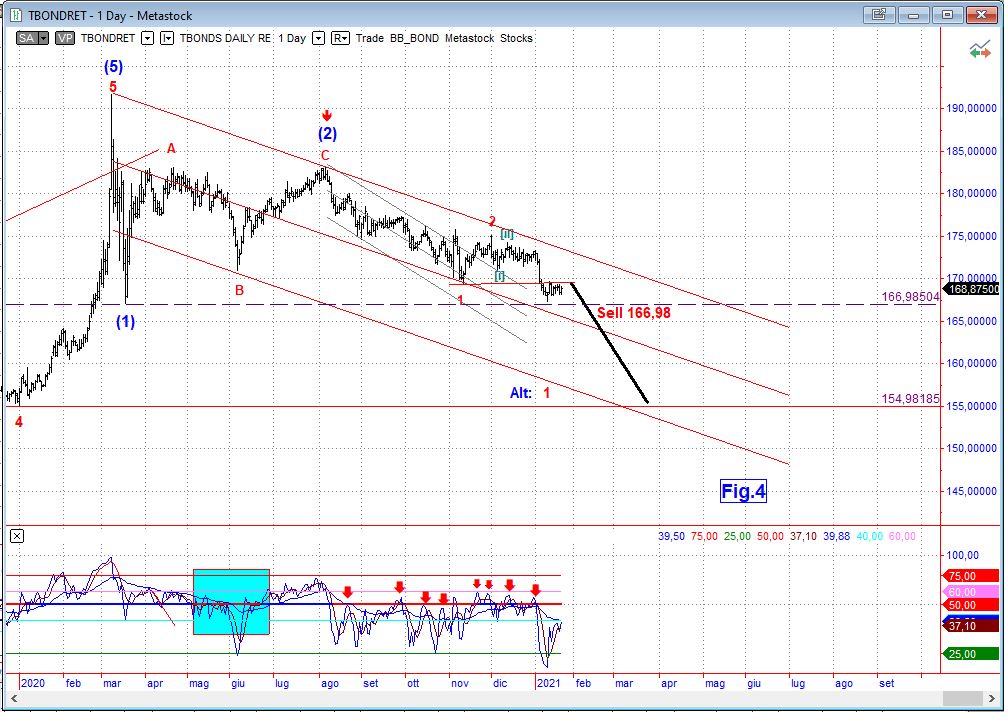Select the blue (2) wave label
Image resolution: width=1004 pixels, height=712 pixels.
[x=327, y=133]
